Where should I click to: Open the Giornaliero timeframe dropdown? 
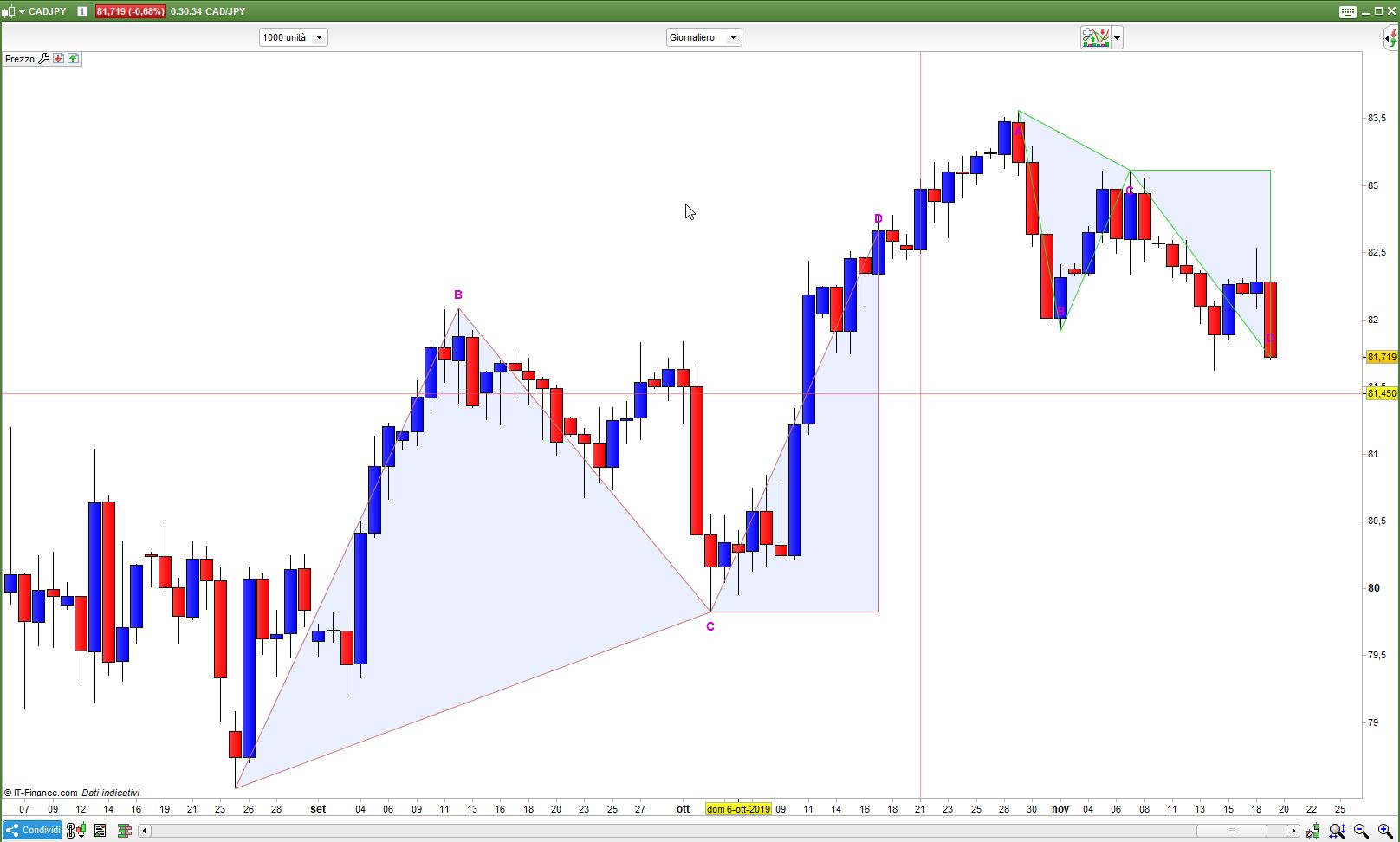pos(703,37)
